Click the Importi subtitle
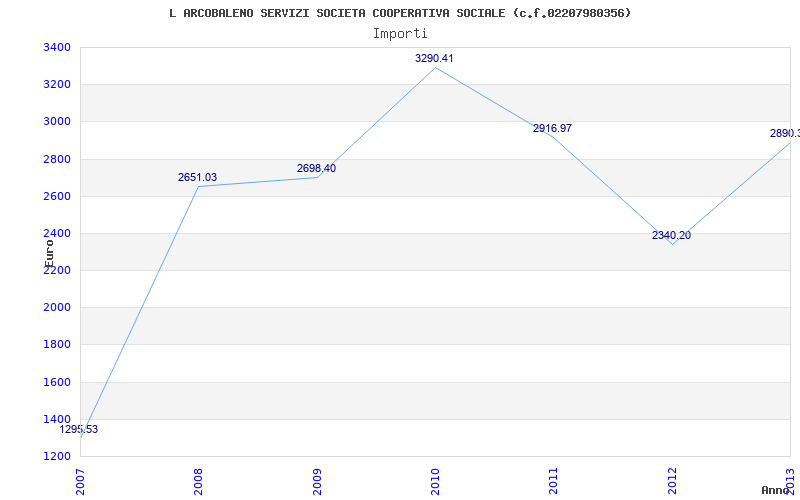The width and height of the screenshot is (800, 500). tap(400, 34)
